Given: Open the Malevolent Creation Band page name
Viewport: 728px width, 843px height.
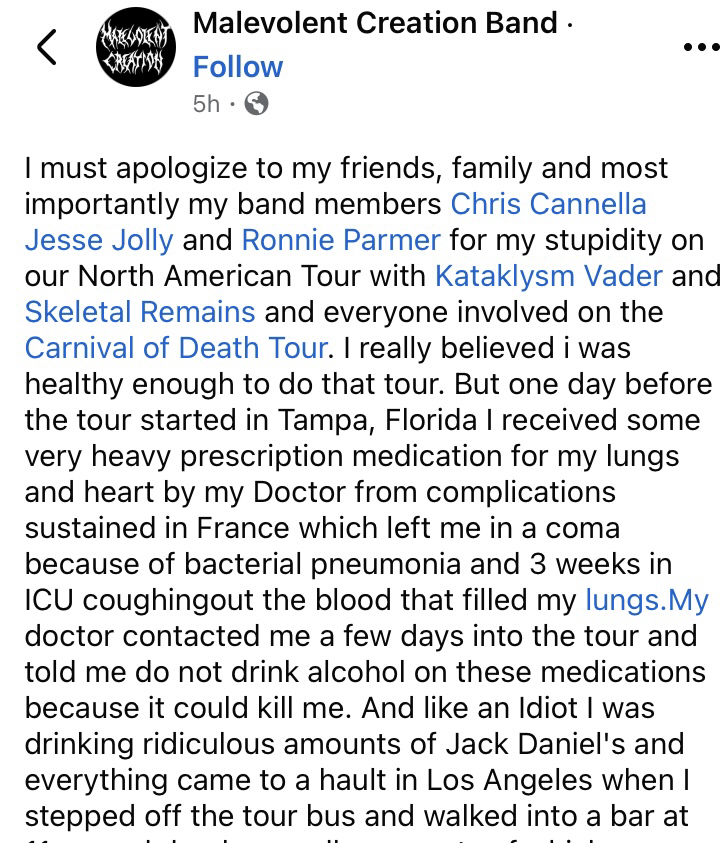Looking at the screenshot, I should [375, 23].
